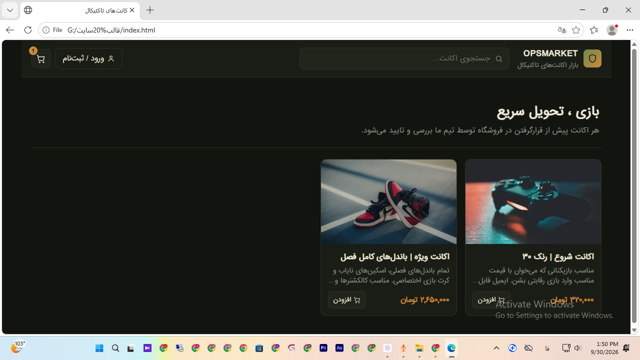
Task: Click title اکانت ویژه | باندل‌های کامل فصل
Action: [x=395, y=257]
